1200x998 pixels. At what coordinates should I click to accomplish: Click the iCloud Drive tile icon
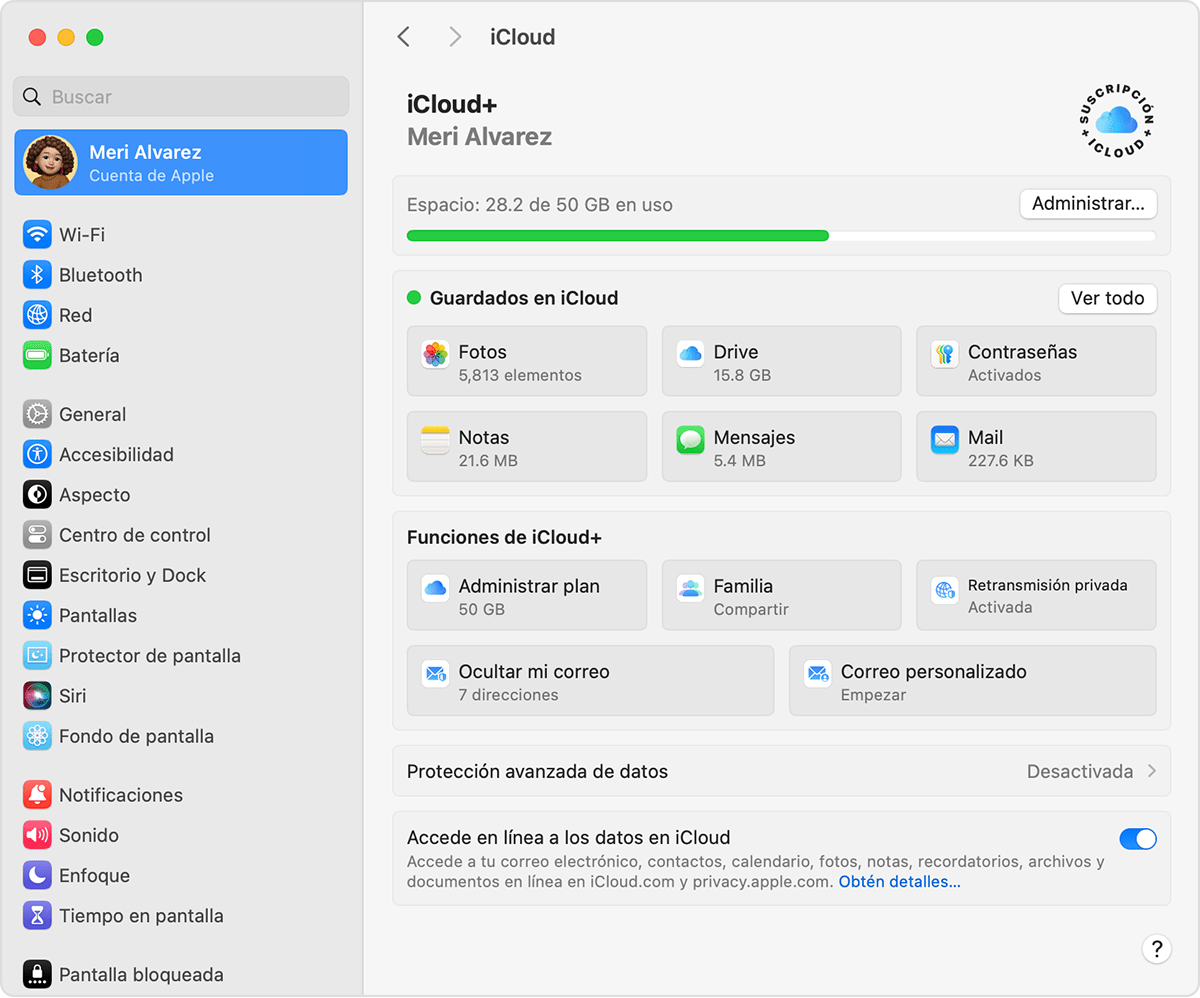click(x=690, y=354)
